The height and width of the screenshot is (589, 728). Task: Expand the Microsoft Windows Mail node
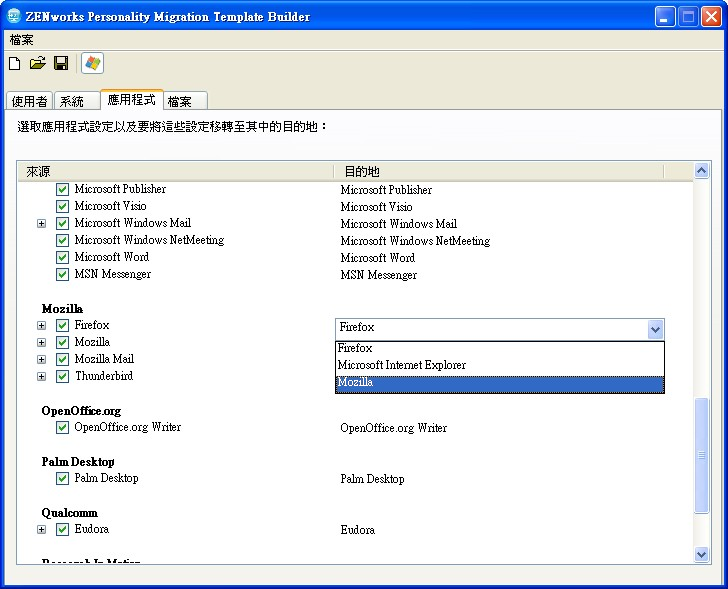(x=41, y=224)
